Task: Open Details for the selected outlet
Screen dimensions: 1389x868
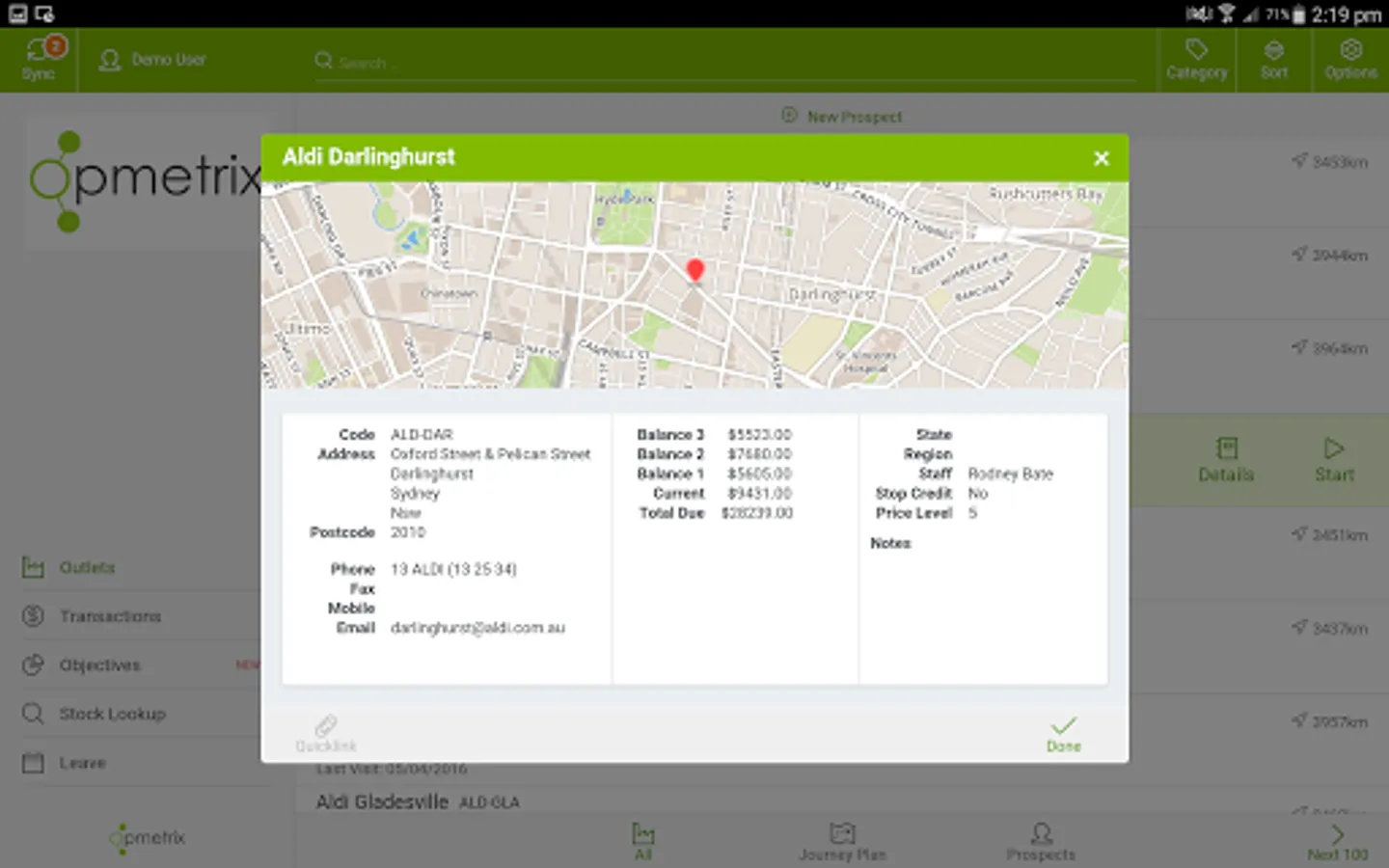Action: point(1226,460)
